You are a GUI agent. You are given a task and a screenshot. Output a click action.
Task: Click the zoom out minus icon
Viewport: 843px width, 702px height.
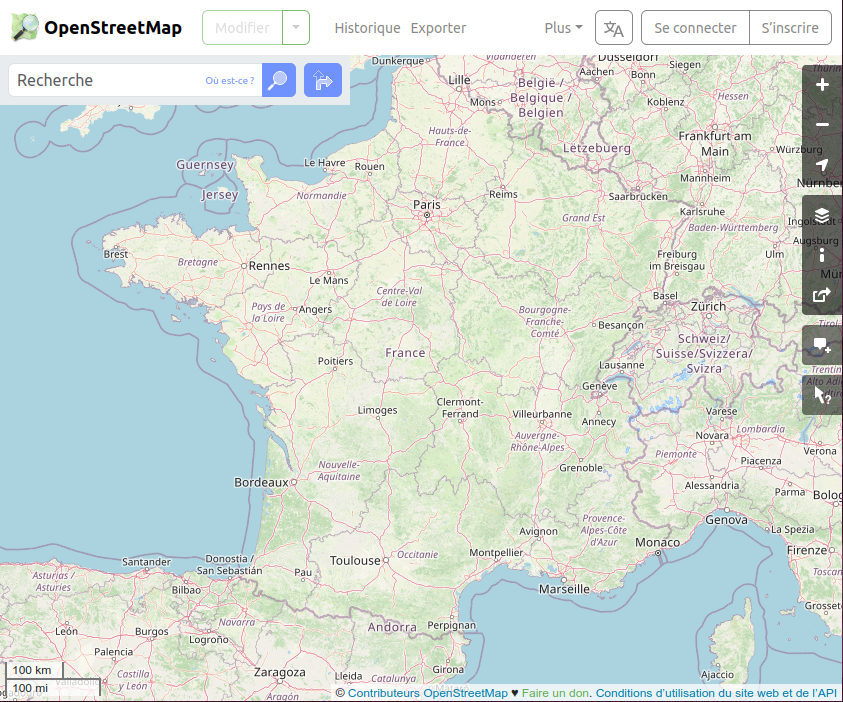coord(822,125)
